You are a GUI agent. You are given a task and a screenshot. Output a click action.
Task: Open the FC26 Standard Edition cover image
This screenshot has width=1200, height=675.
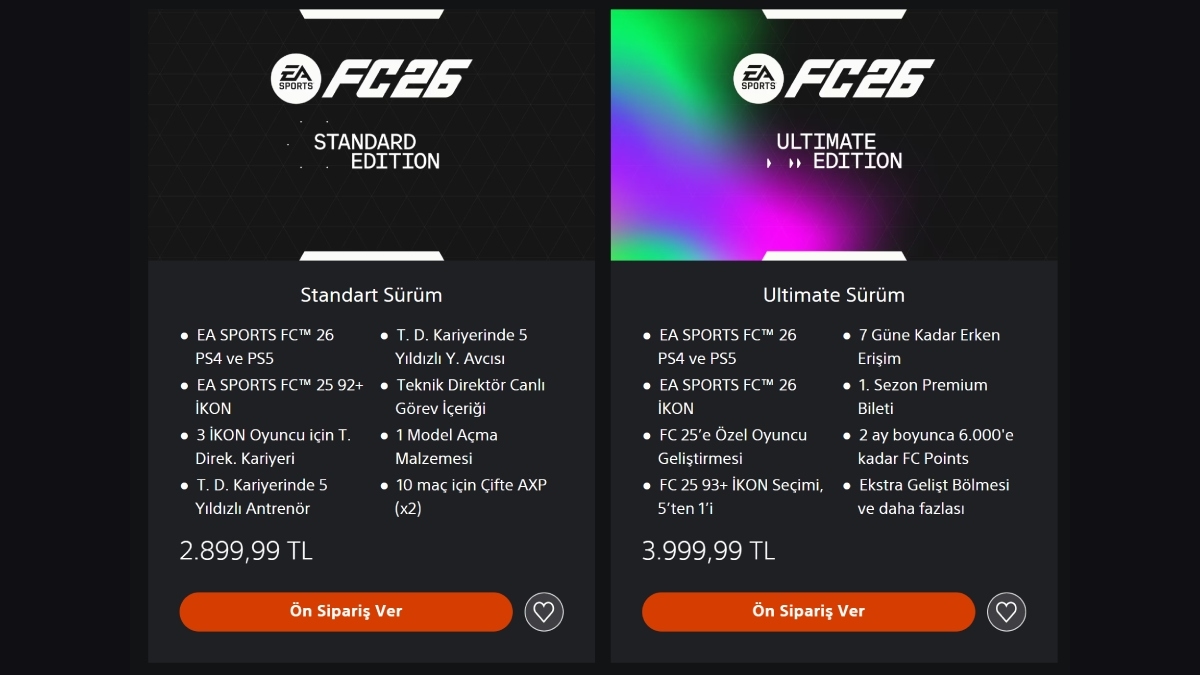click(x=371, y=135)
